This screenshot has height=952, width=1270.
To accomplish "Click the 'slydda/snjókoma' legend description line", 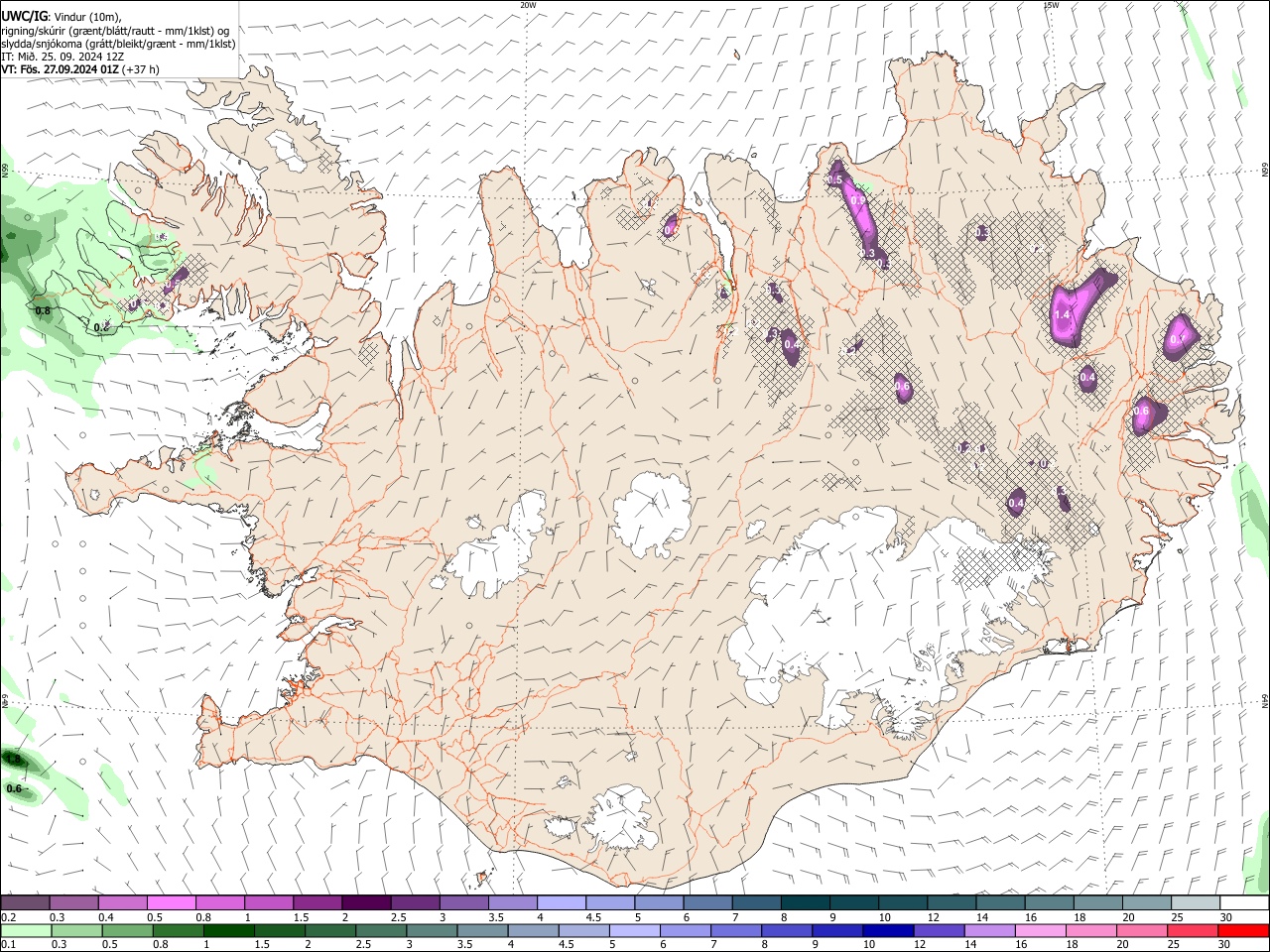I will (118, 44).
